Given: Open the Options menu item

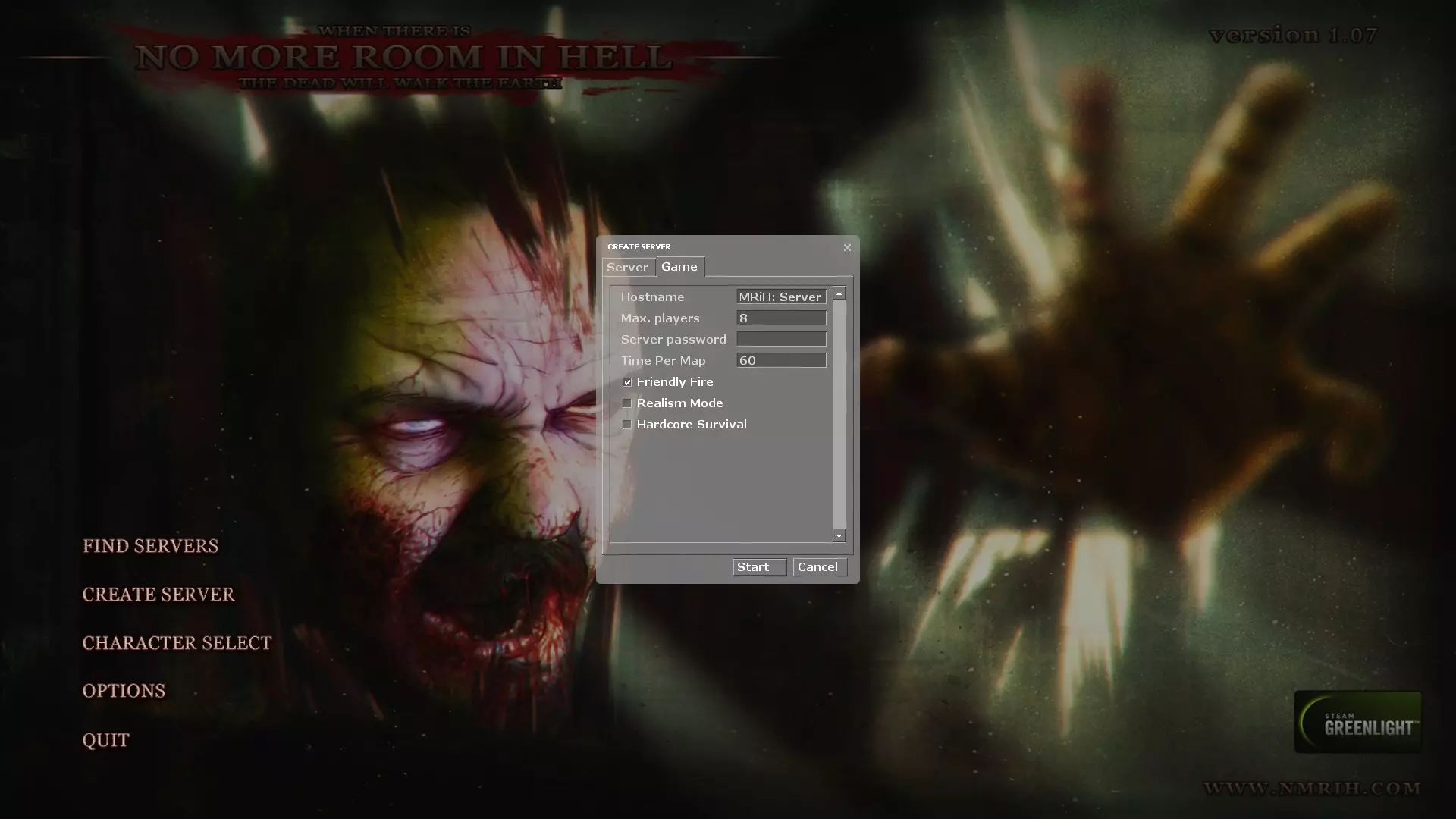Looking at the screenshot, I should pyautogui.click(x=124, y=691).
